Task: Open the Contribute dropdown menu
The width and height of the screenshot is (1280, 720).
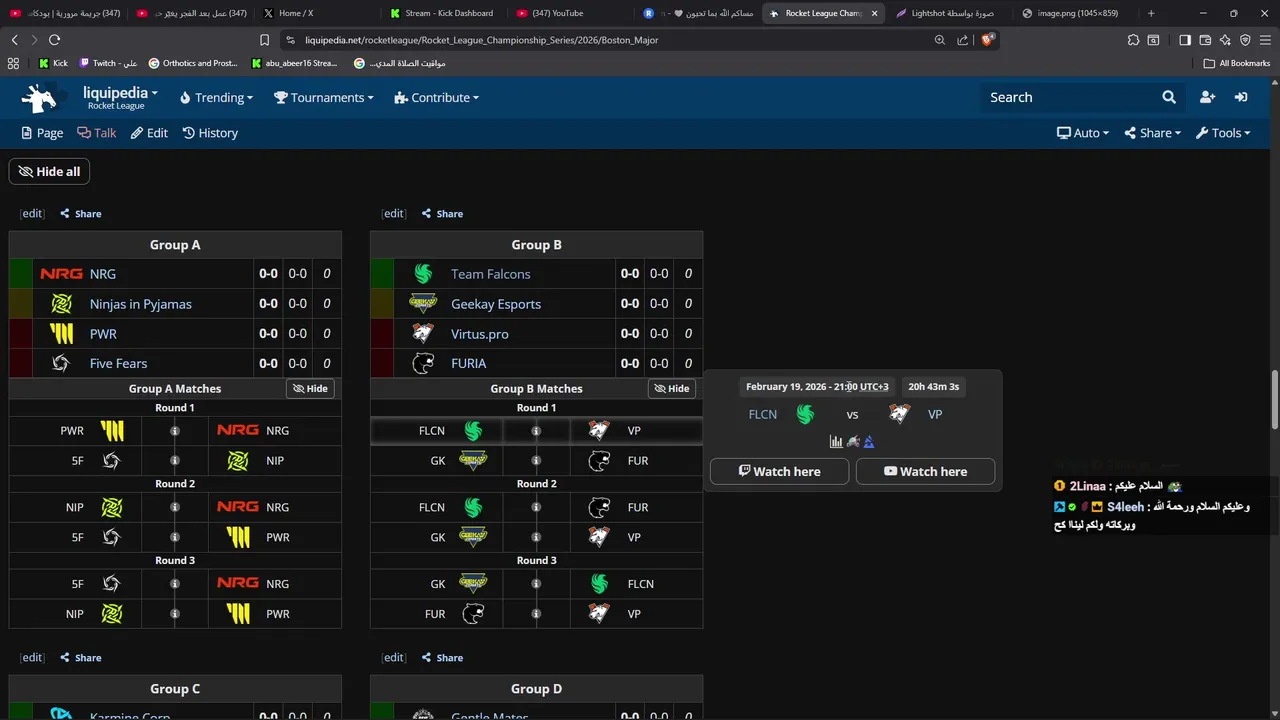Action: click(x=437, y=97)
